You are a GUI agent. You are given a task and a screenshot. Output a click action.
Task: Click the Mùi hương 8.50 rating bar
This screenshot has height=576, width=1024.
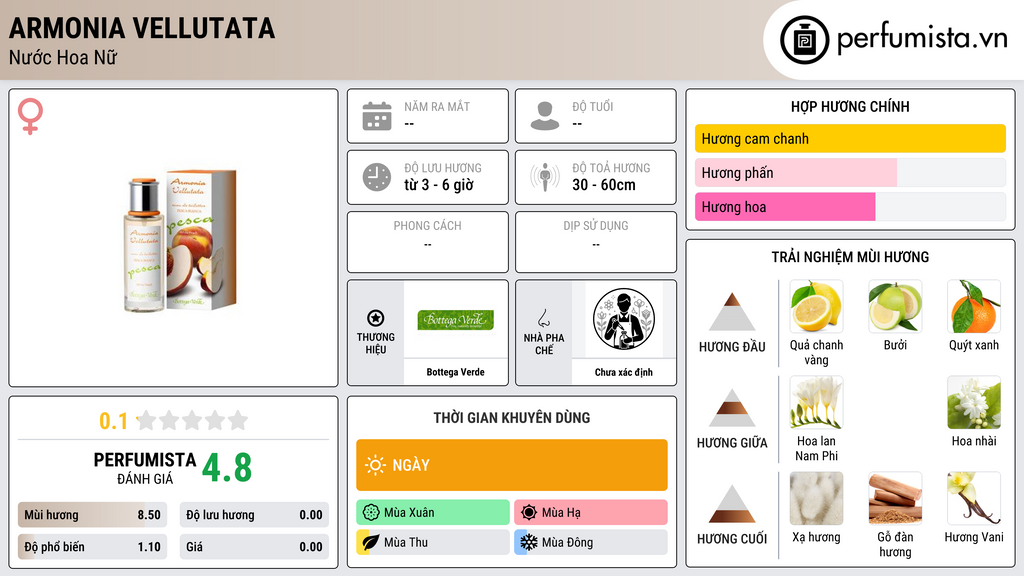(x=92, y=515)
